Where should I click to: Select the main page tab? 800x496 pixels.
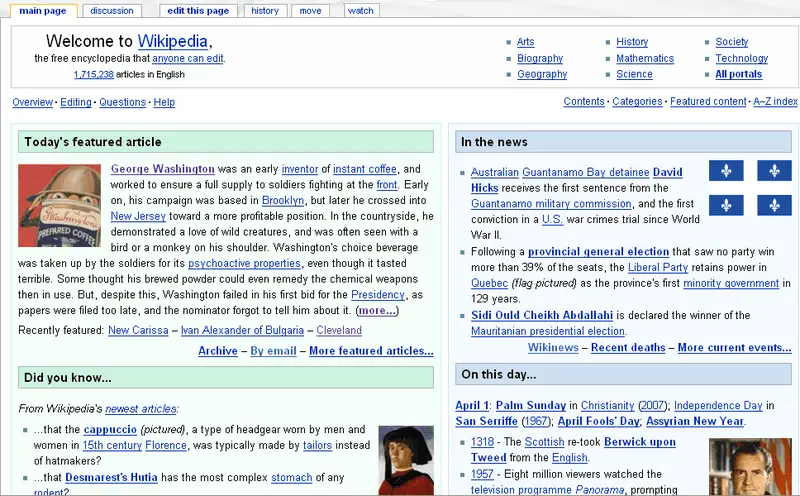43,11
